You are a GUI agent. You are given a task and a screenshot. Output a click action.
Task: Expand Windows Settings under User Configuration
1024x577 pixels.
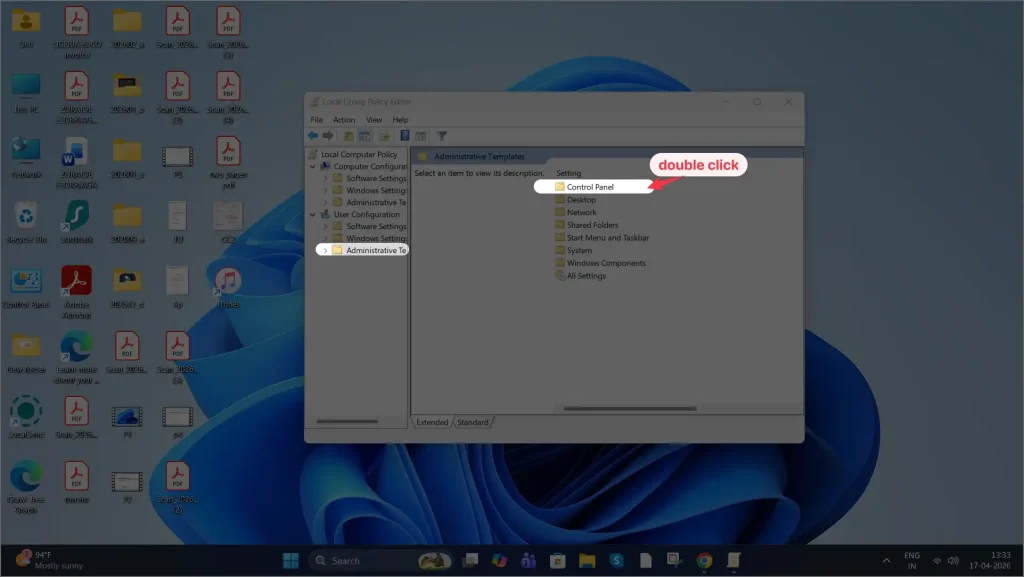tap(326, 238)
